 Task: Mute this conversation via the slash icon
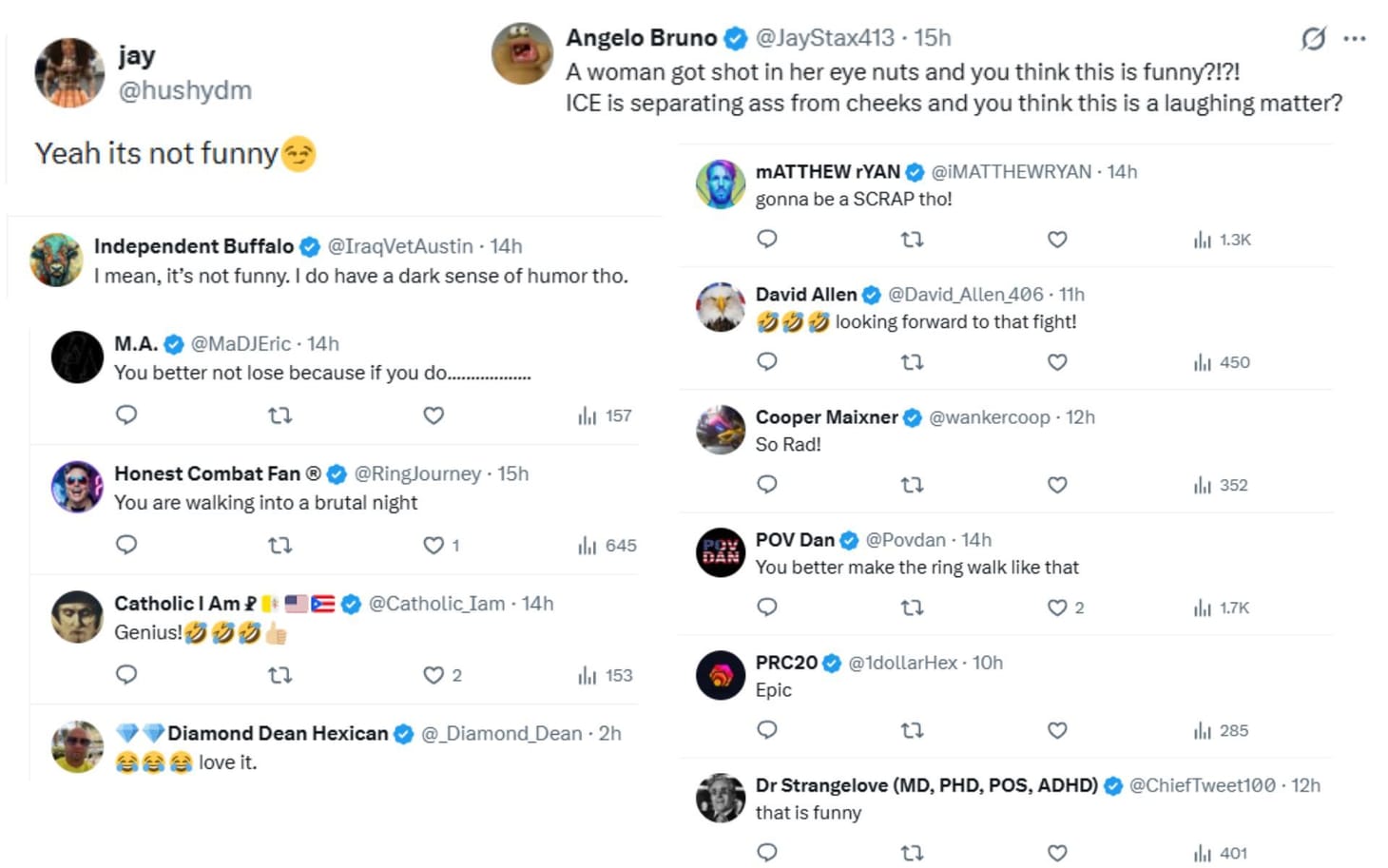click(1314, 38)
